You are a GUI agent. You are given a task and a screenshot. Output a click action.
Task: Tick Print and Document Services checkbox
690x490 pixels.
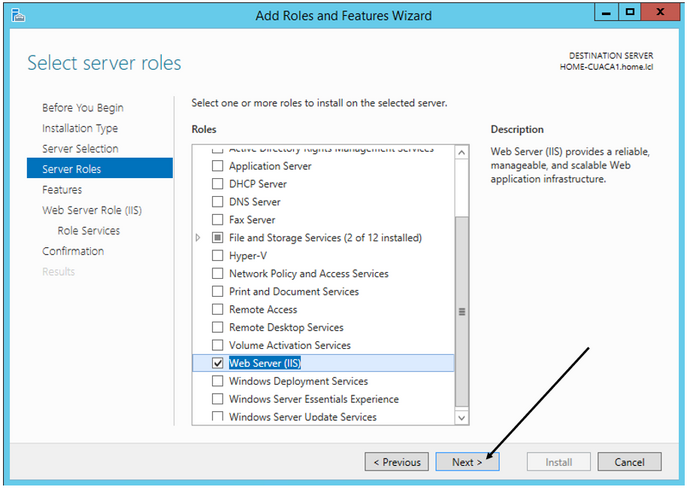217,291
